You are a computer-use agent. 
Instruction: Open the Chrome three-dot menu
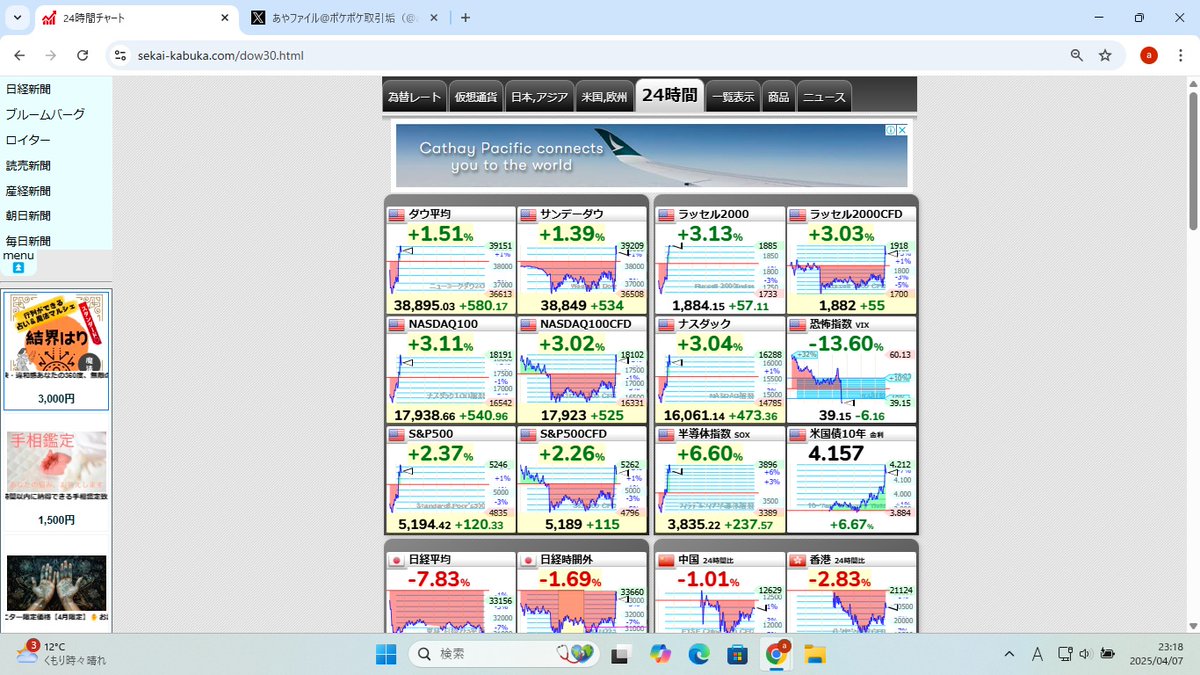tap(1180, 56)
